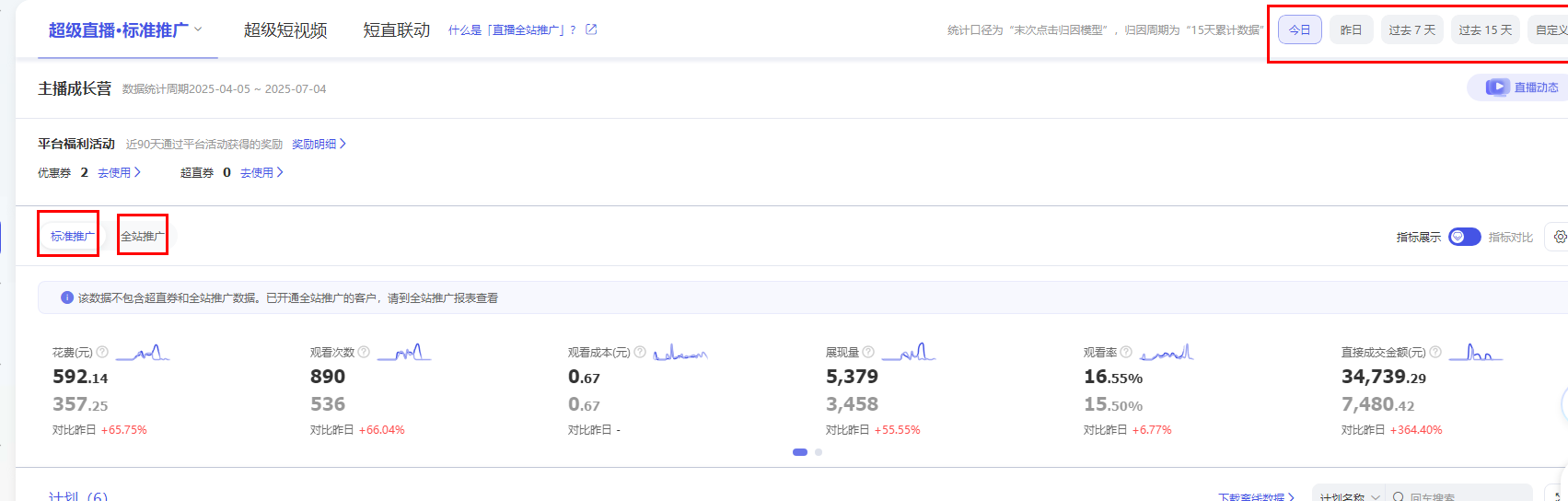Screen dimensions: 1568x501
Task: Click the help icon next to 观看率
Action: [1126, 352]
